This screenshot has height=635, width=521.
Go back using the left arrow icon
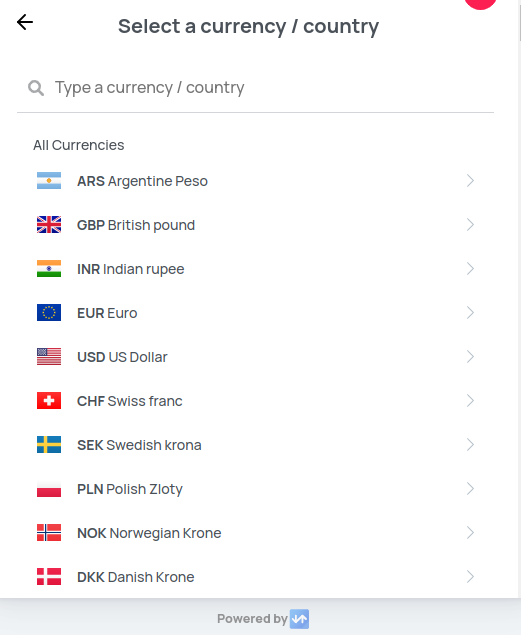[25, 22]
